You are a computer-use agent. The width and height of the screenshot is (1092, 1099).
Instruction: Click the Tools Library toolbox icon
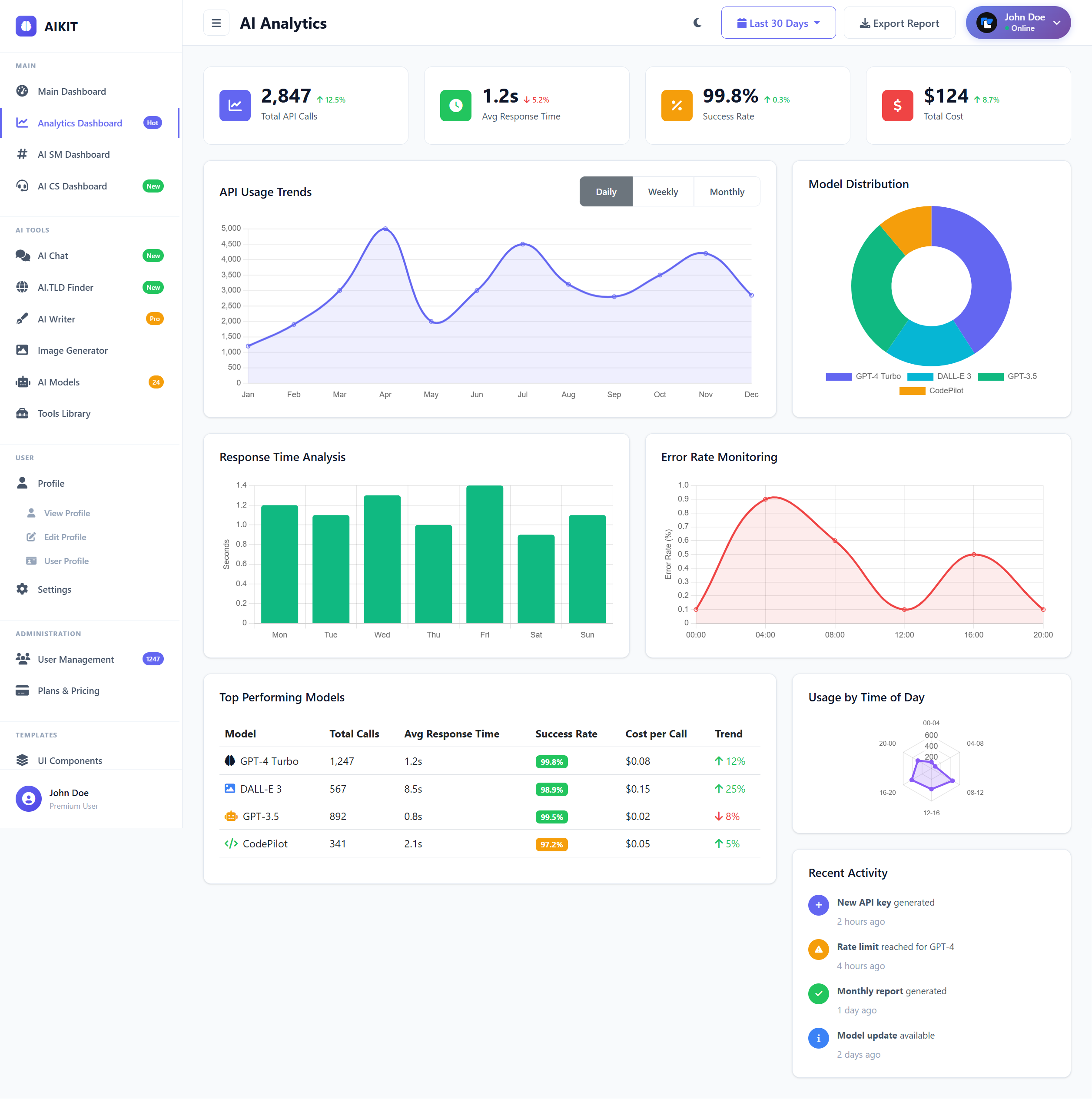pyautogui.click(x=22, y=414)
